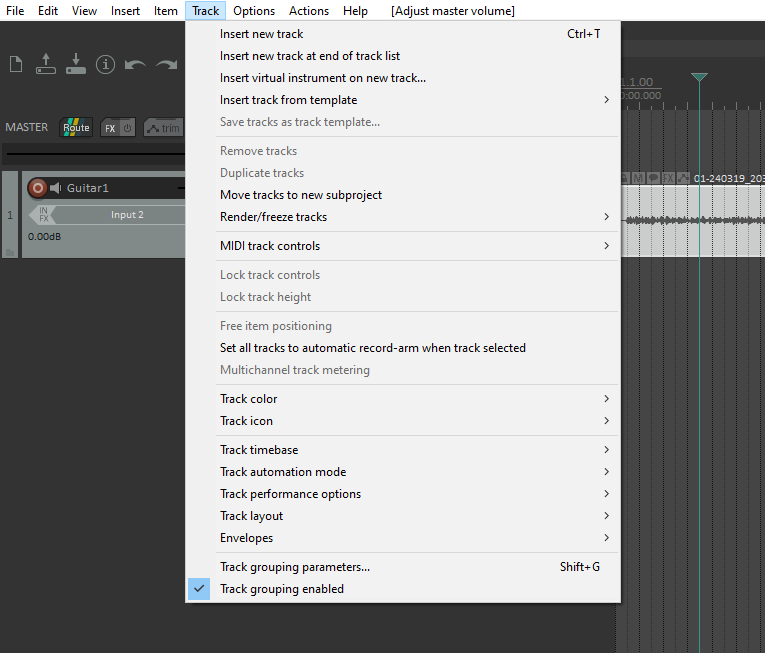This screenshot has width=765, height=653.
Task: Toggle record arm on the Guitar1 track
Action: (38, 188)
